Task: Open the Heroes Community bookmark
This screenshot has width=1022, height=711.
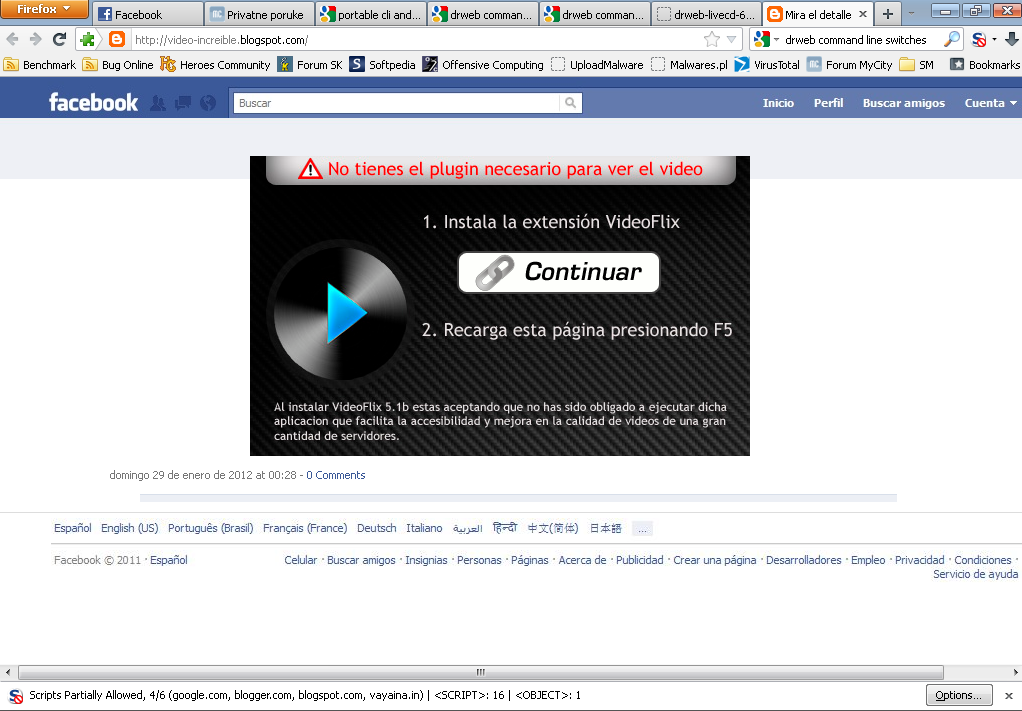Action: pos(215,65)
